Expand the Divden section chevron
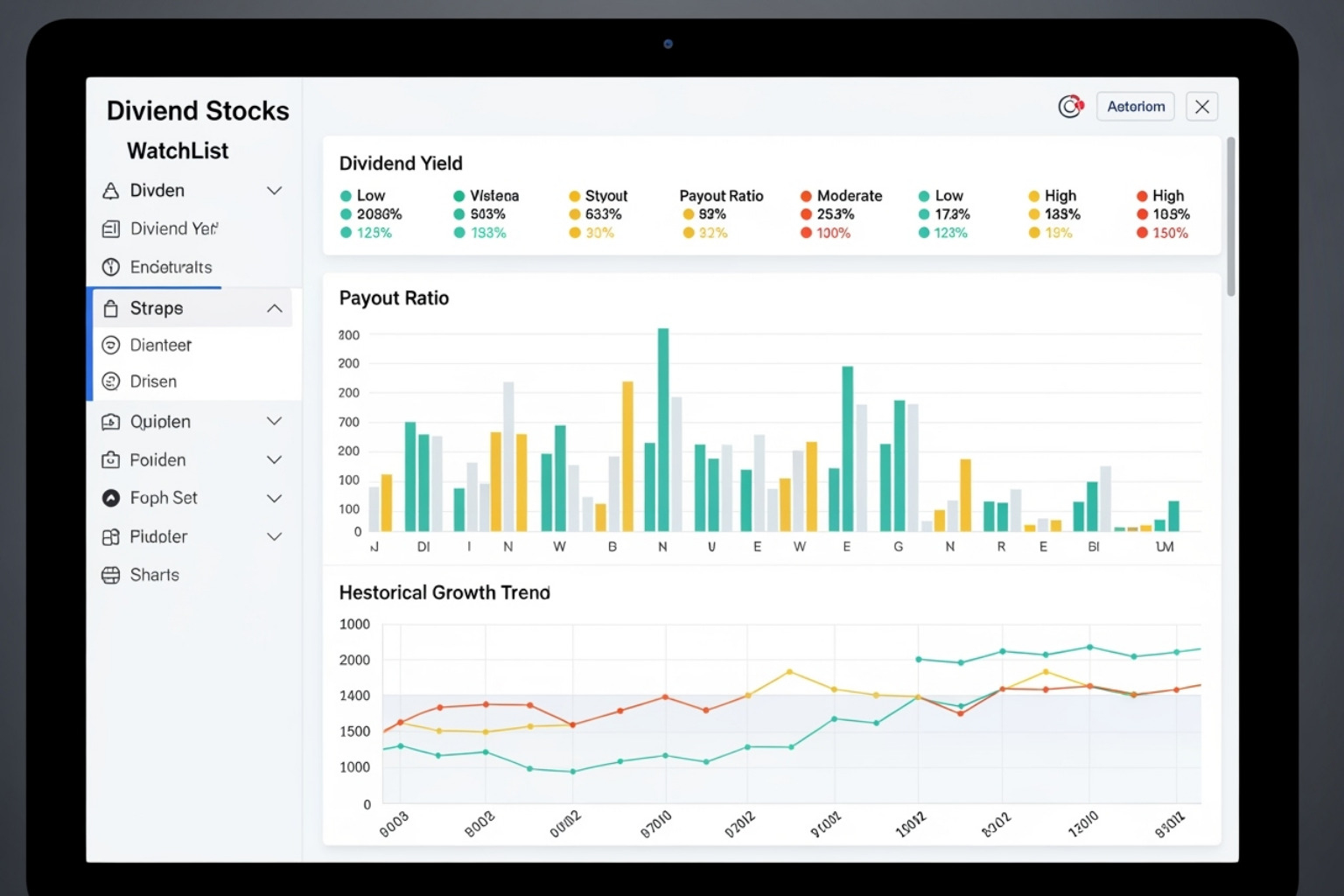 tap(274, 191)
